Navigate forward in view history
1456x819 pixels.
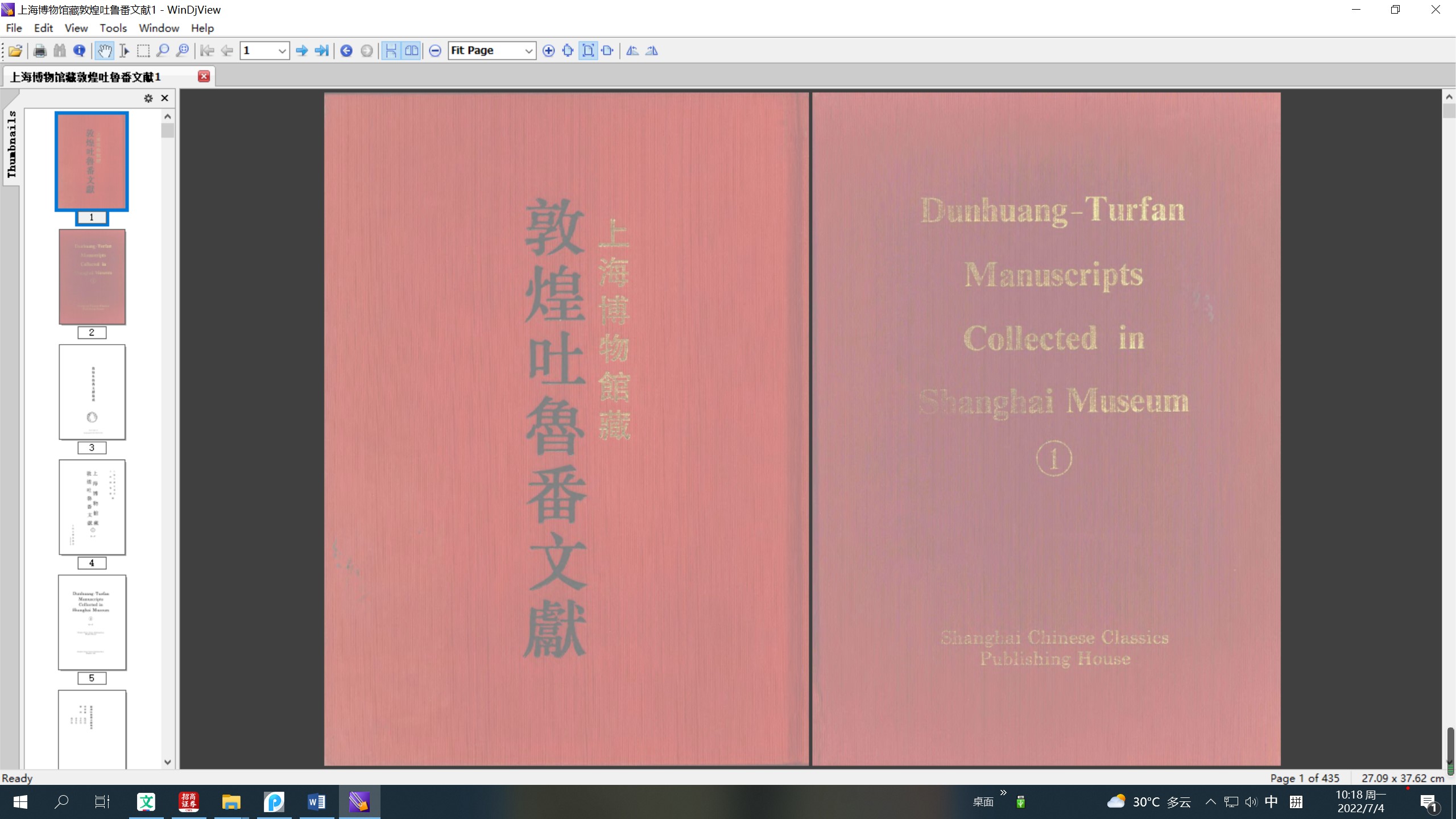[367, 51]
